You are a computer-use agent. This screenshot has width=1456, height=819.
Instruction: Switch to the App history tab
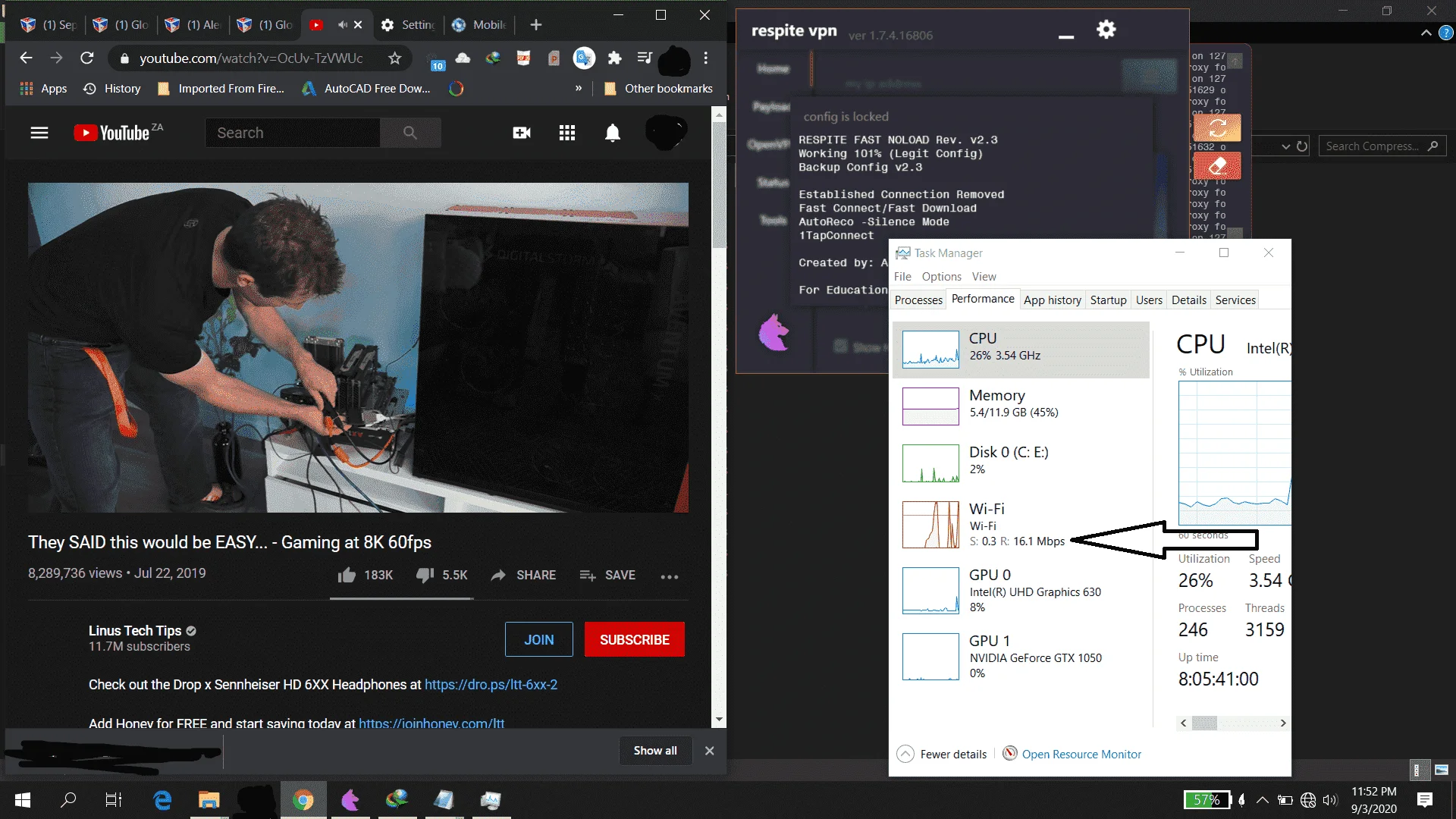[1052, 300]
